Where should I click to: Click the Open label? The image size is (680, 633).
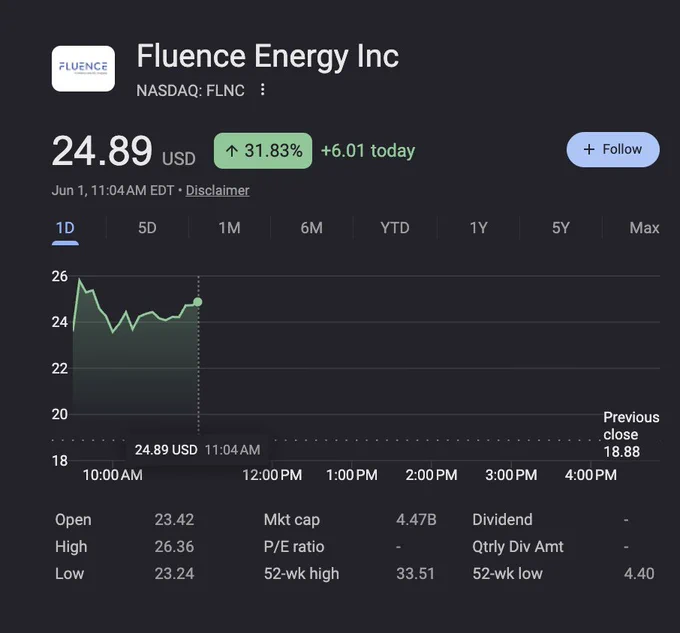click(73, 519)
